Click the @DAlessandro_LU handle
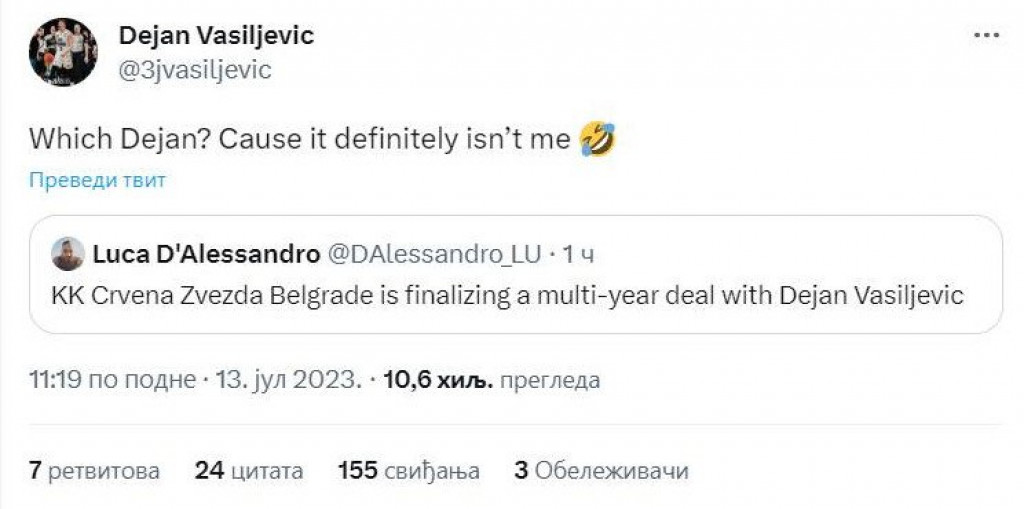1024x509 pixels. tap(433, 254)
